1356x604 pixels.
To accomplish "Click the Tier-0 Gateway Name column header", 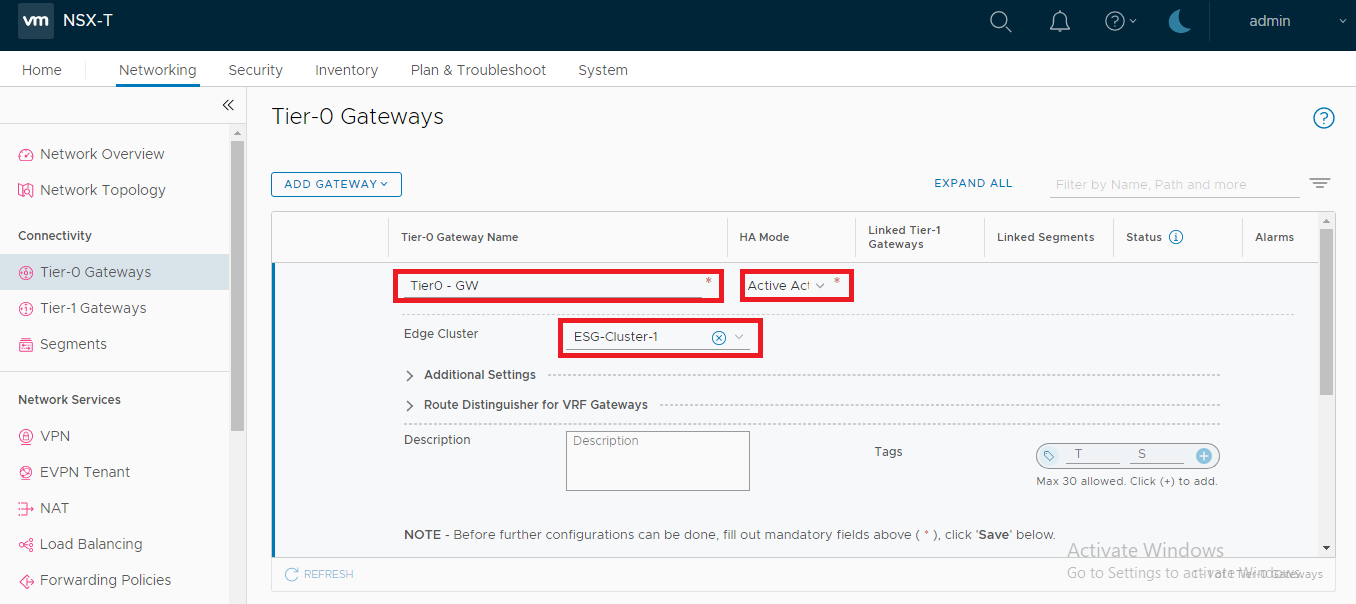I will (x=459, y=237).
